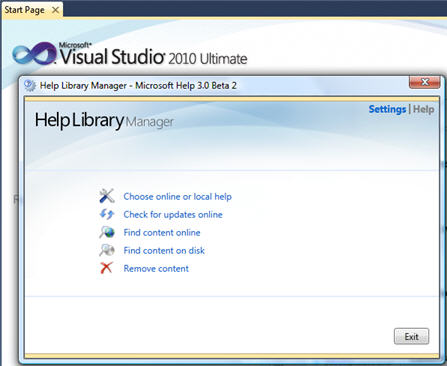Select Check for updates online link

click(173, 214)
